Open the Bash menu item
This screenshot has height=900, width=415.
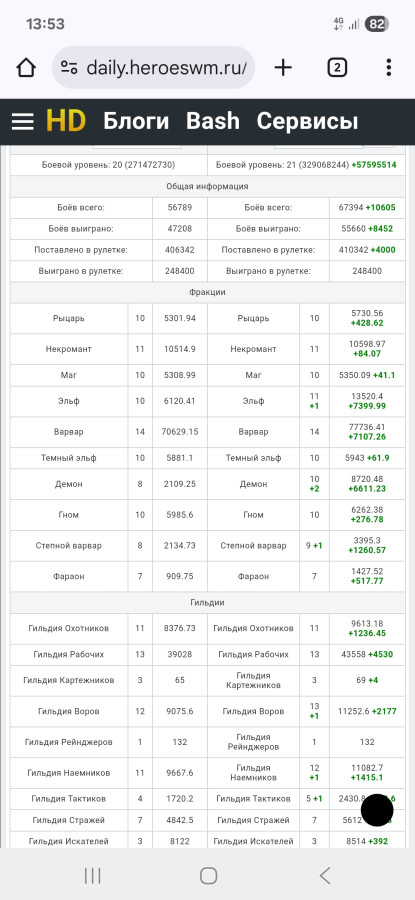click(213, 121)
